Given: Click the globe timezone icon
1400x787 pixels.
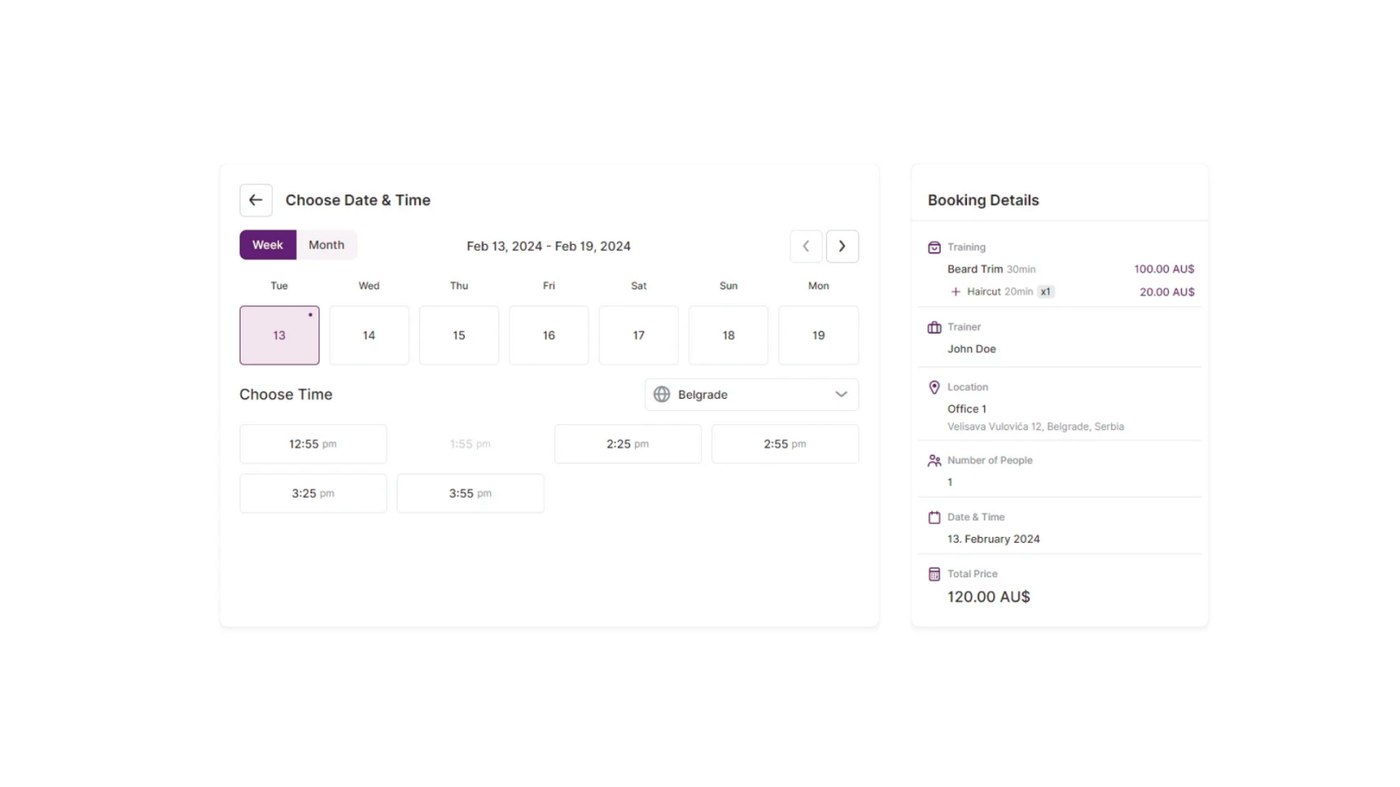Looking at the screenshot, I should click(x=662, y=394).
